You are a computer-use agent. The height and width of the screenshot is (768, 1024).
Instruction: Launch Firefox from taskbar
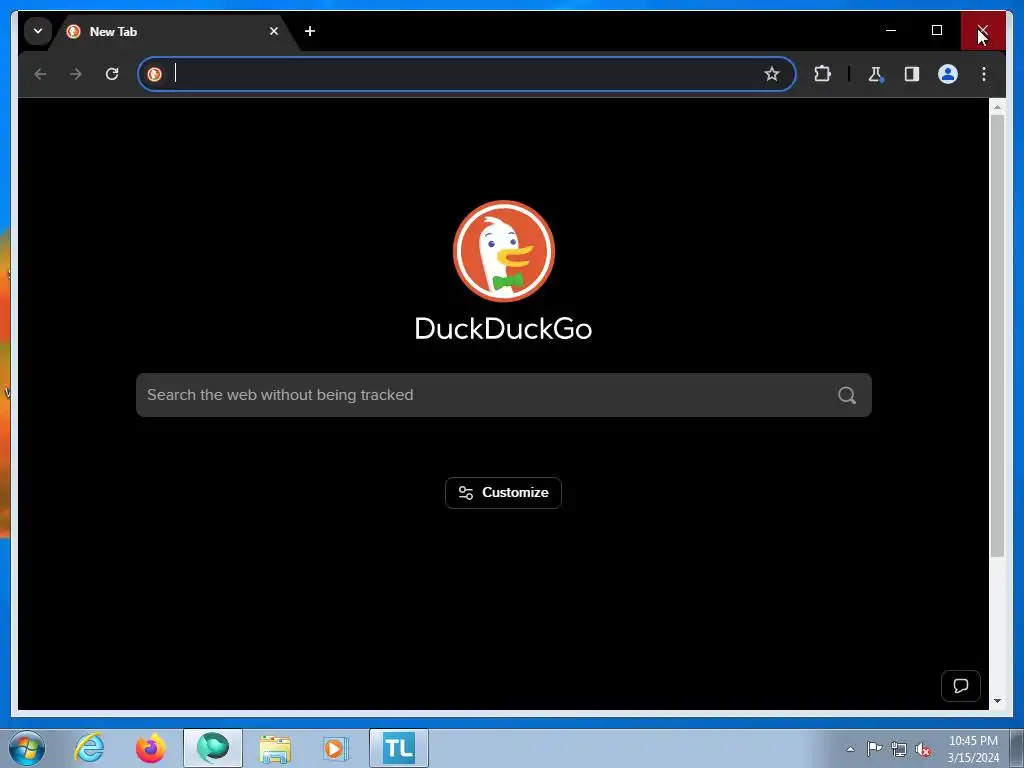(x=151, y=748)
